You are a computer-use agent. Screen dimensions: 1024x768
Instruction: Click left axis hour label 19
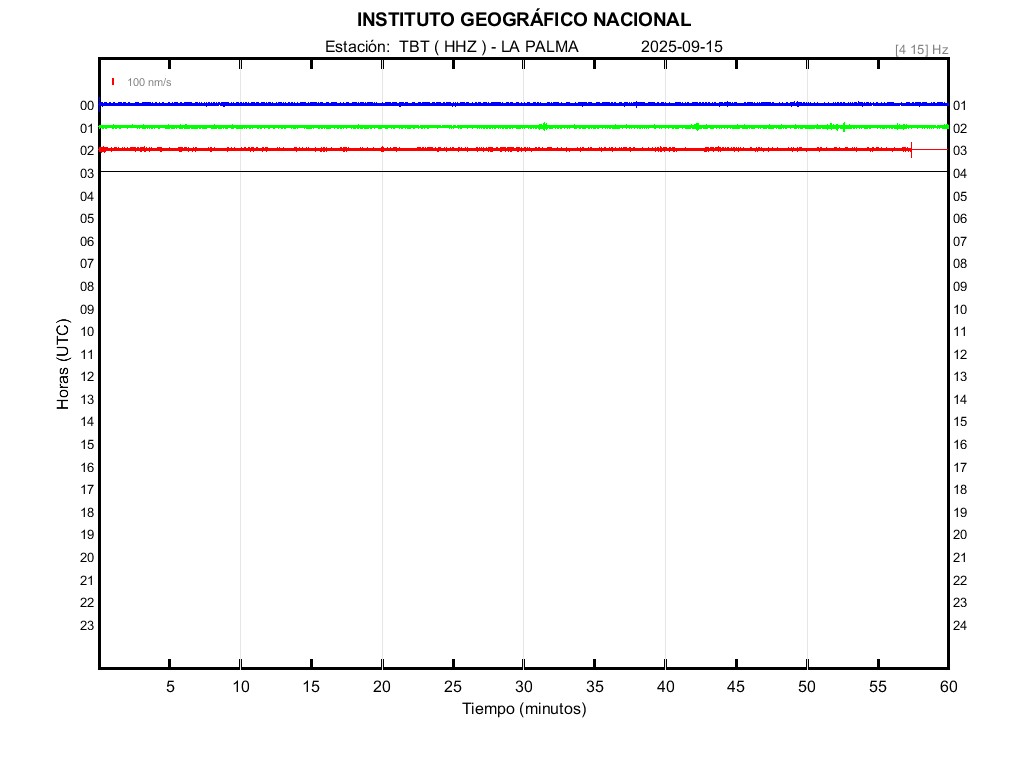(87, 535)
